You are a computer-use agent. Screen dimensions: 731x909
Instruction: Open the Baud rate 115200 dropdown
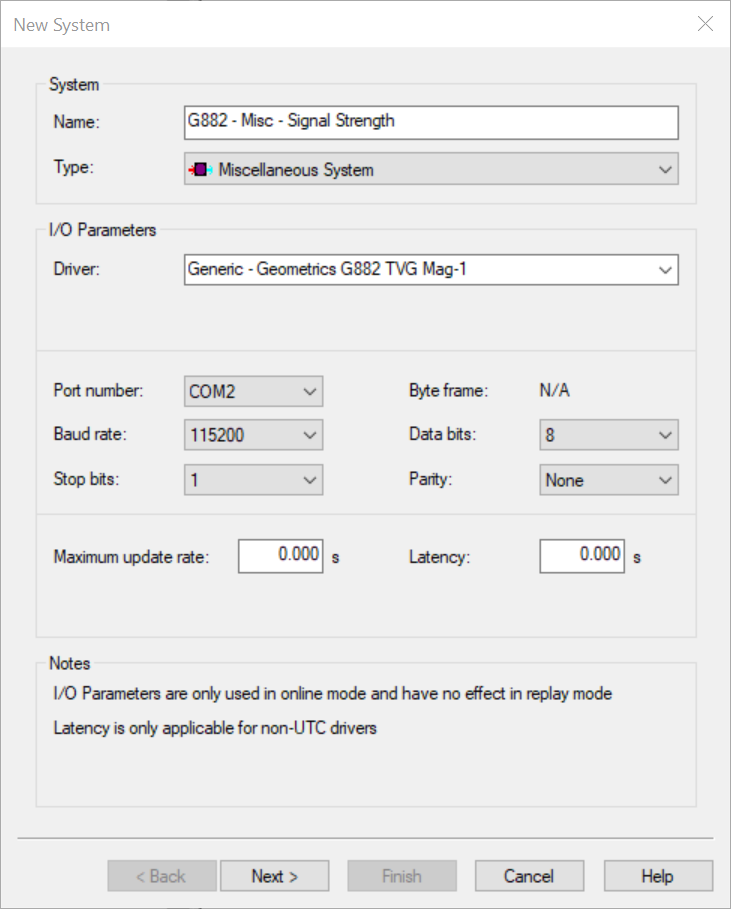[254, 435]
